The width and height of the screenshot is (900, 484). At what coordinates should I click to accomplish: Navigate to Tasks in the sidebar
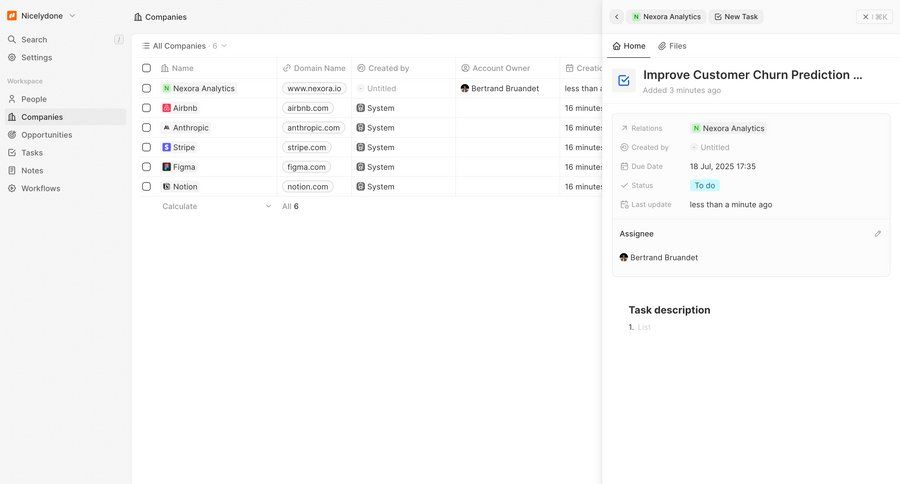click(32, 153)
